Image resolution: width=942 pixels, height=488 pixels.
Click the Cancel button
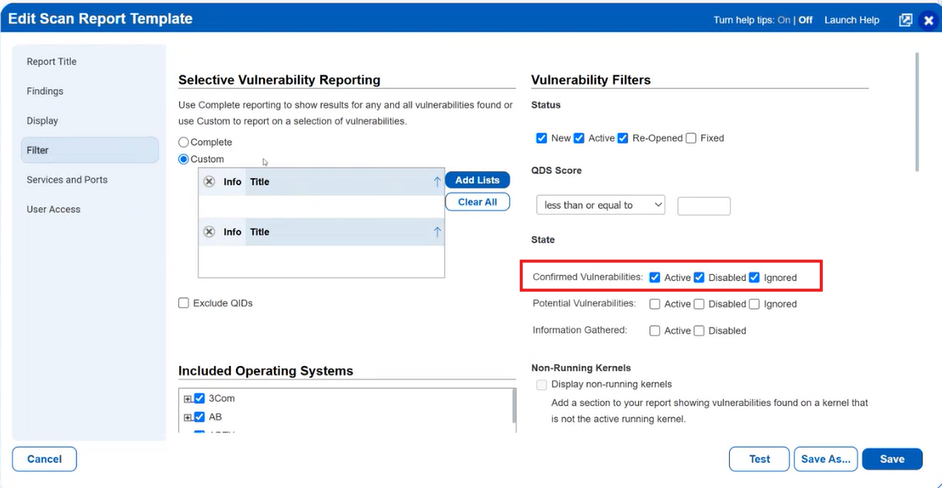pyautogui.click(x=44, y=459)
